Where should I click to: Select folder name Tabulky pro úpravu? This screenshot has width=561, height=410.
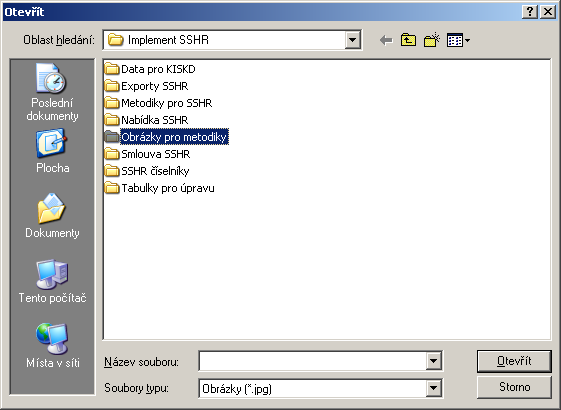point(168,188)
